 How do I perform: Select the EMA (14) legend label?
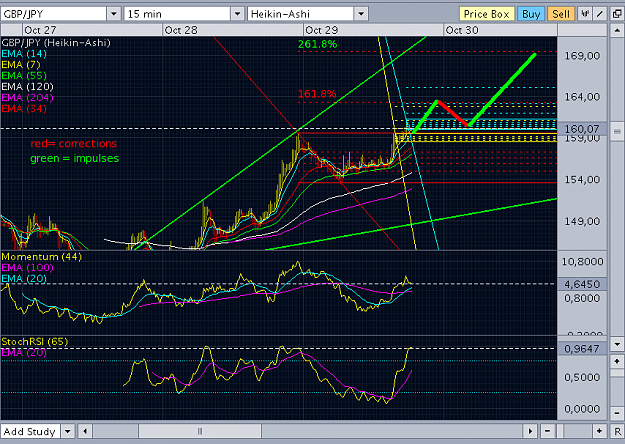pyautogui.click(x=24, y=54)
